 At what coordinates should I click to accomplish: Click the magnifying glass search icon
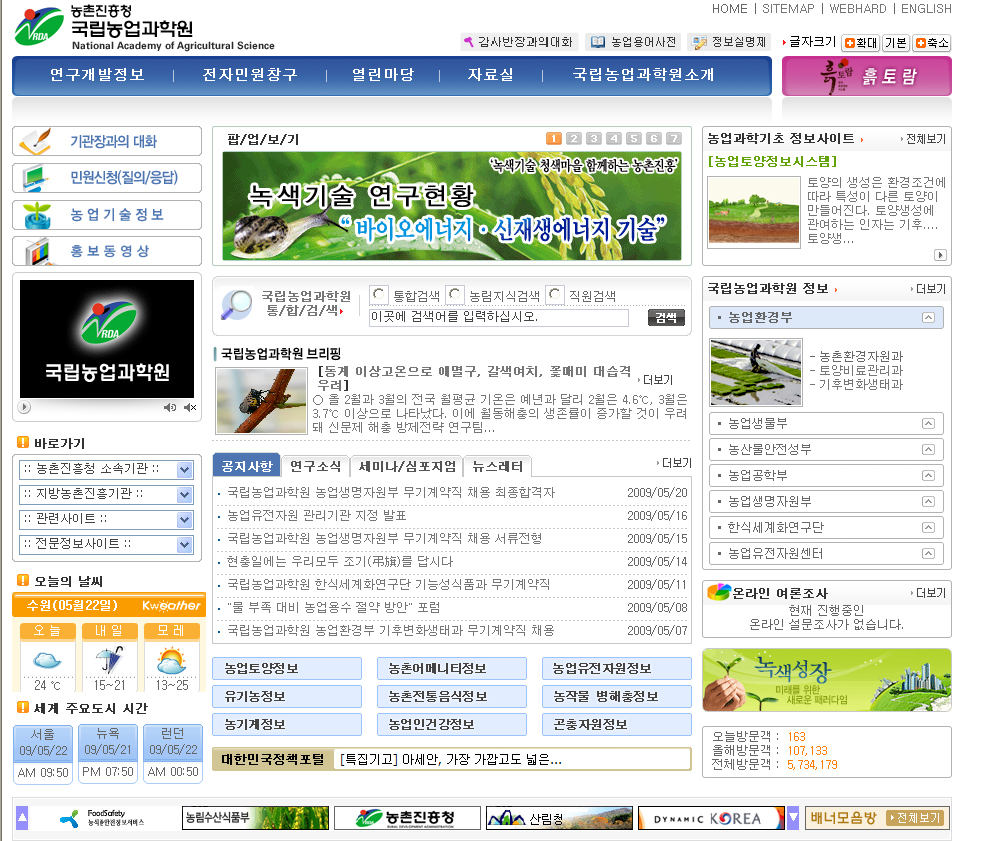pos(236,304)
